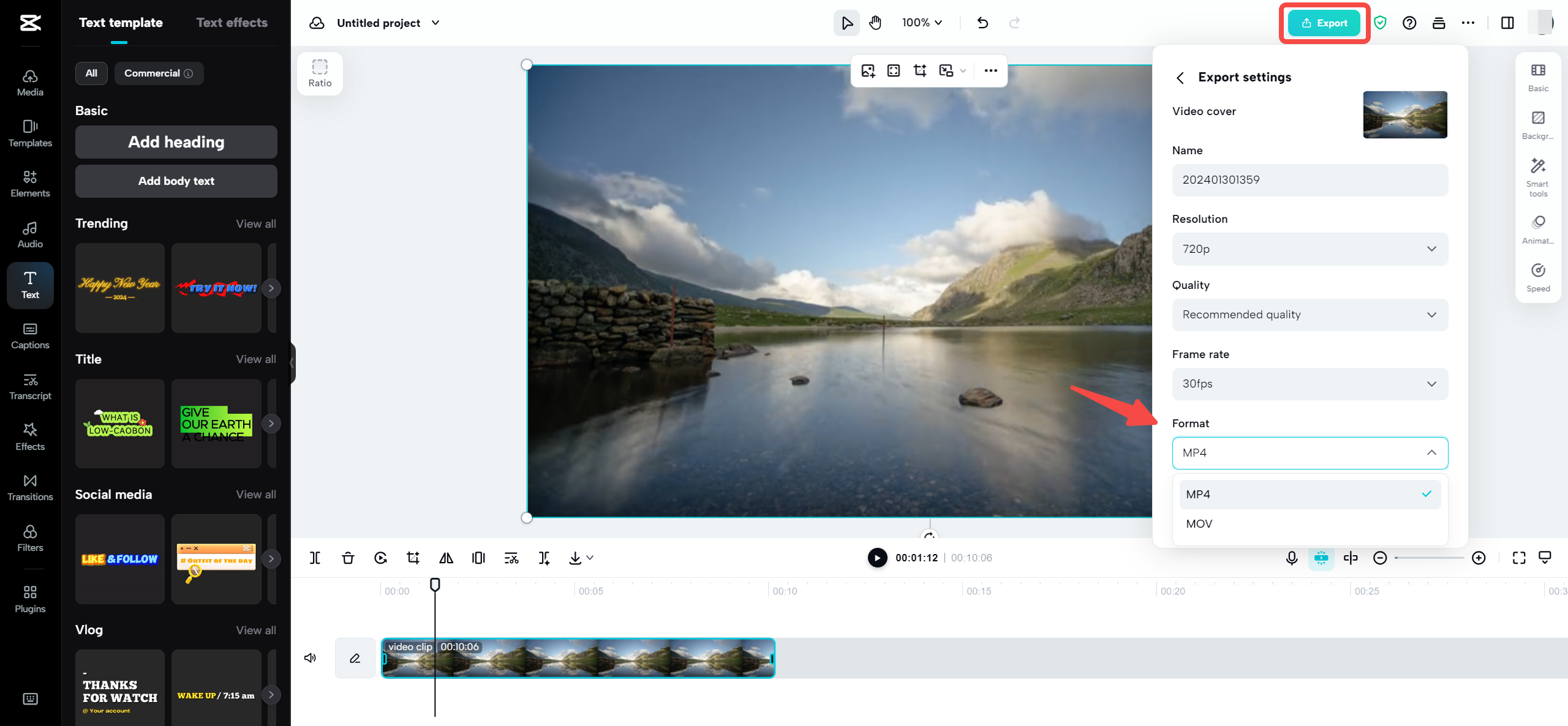This screenshot has width=1568, height=726.
Task: Select the hand pan tool
Action: 875,23
